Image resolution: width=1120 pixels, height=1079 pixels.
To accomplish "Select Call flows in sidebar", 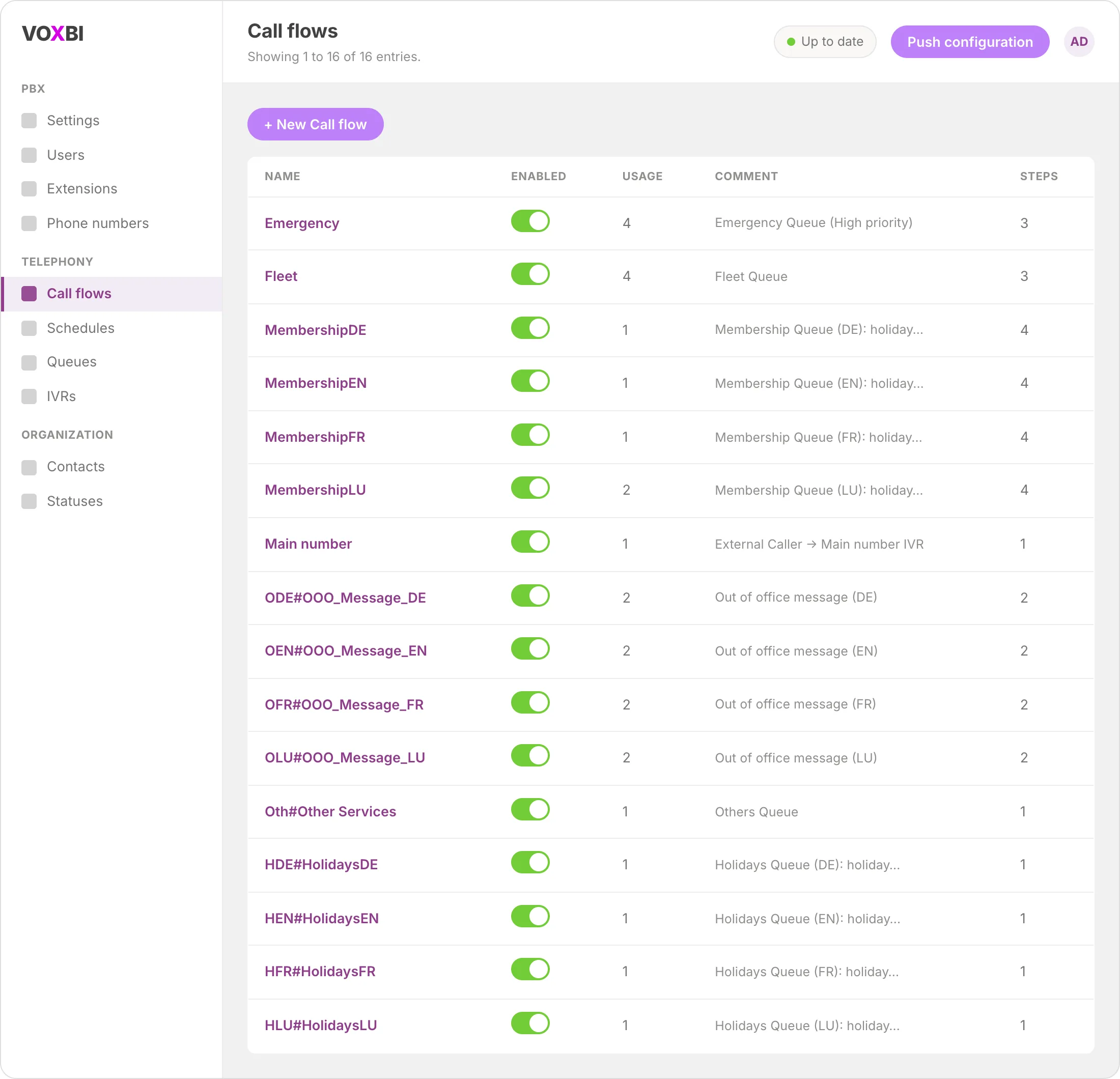I will pos(111,294).
